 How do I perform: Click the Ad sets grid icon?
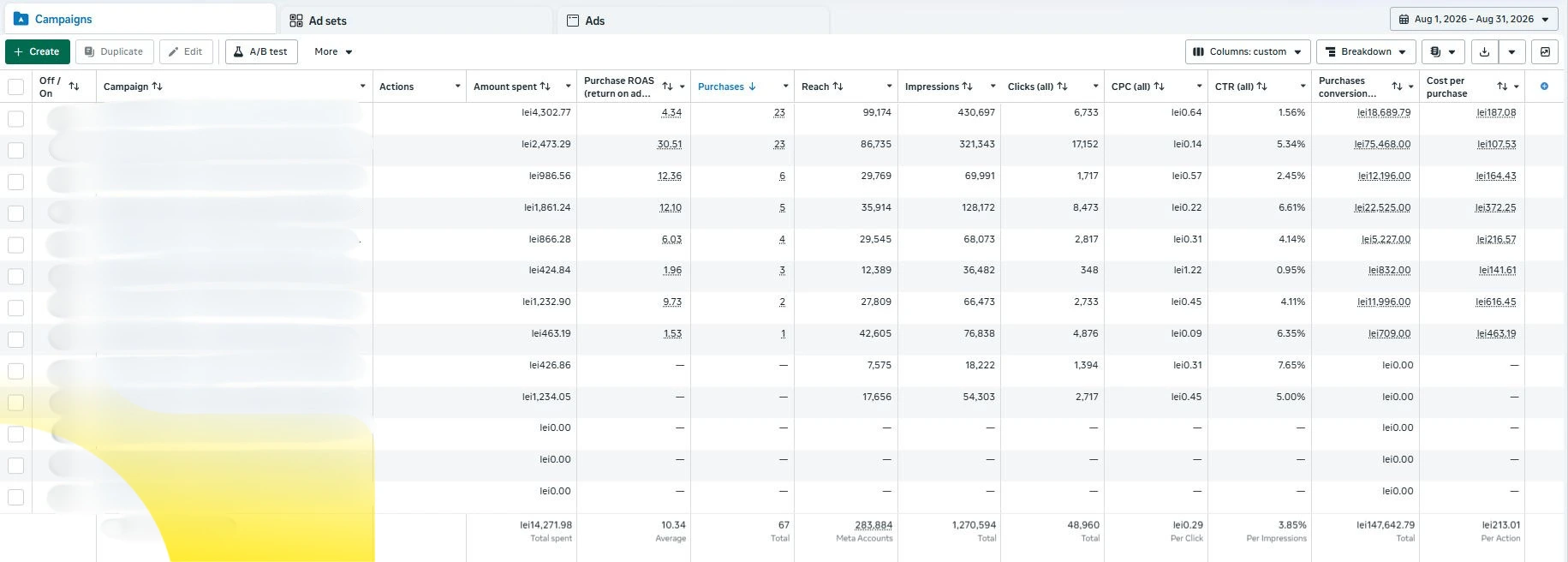tap(296, 21)
